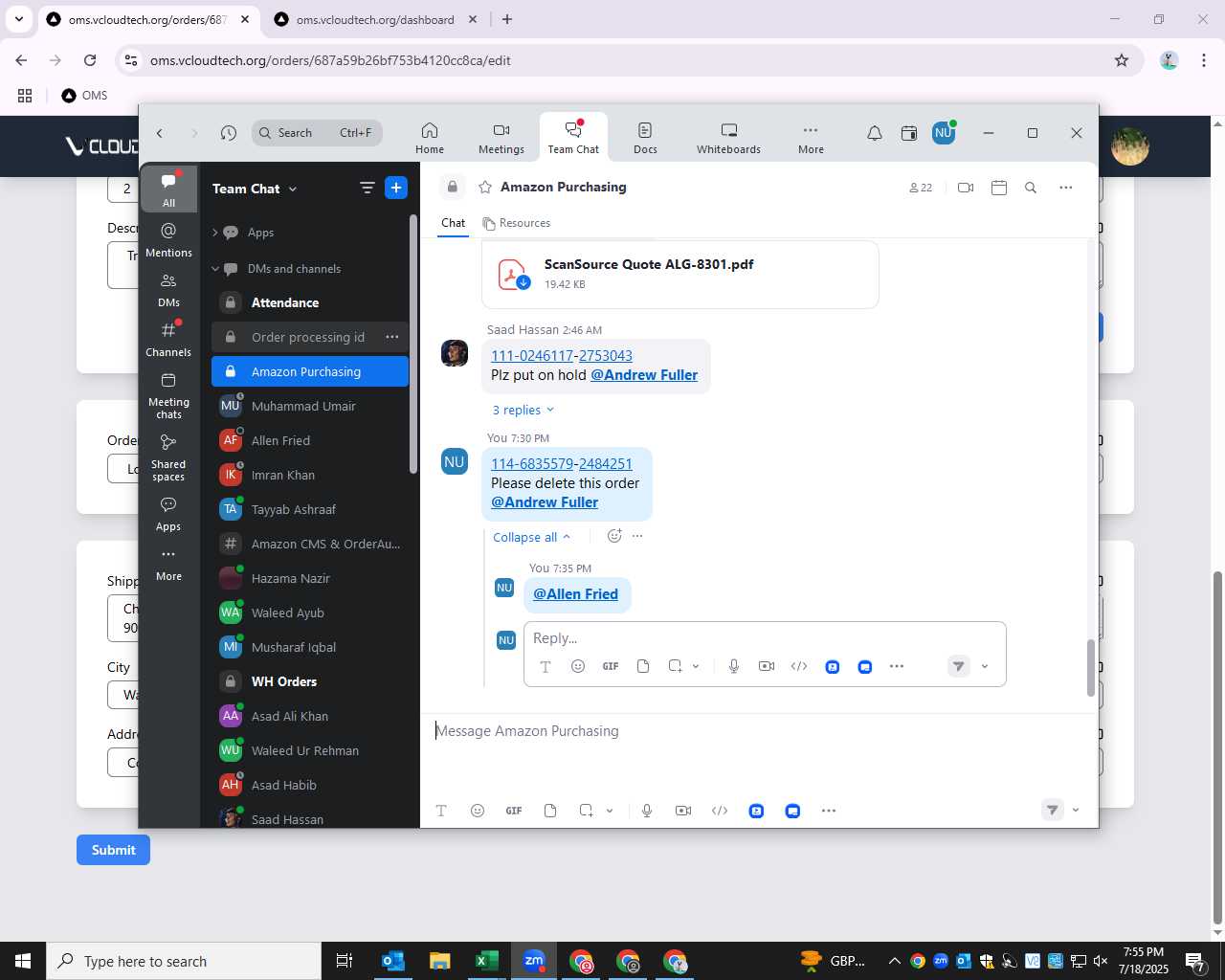Screen dimensions: 1225x980
Task: Open WH Orders channel
Action: point(310,681)
